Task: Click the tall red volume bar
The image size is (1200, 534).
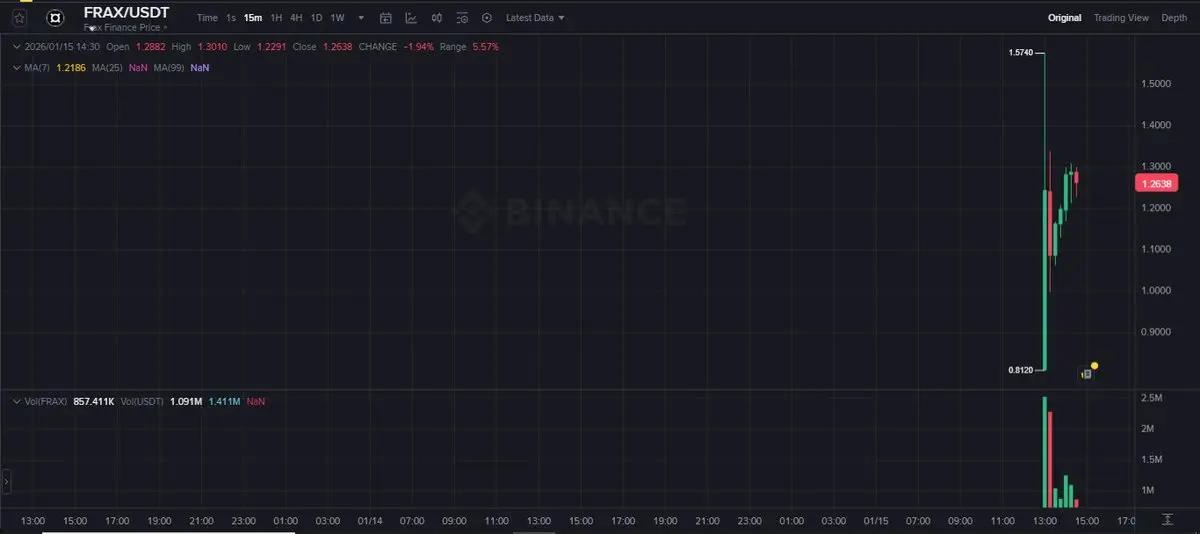Action: pyautogui.click(x=1050, y=459)
